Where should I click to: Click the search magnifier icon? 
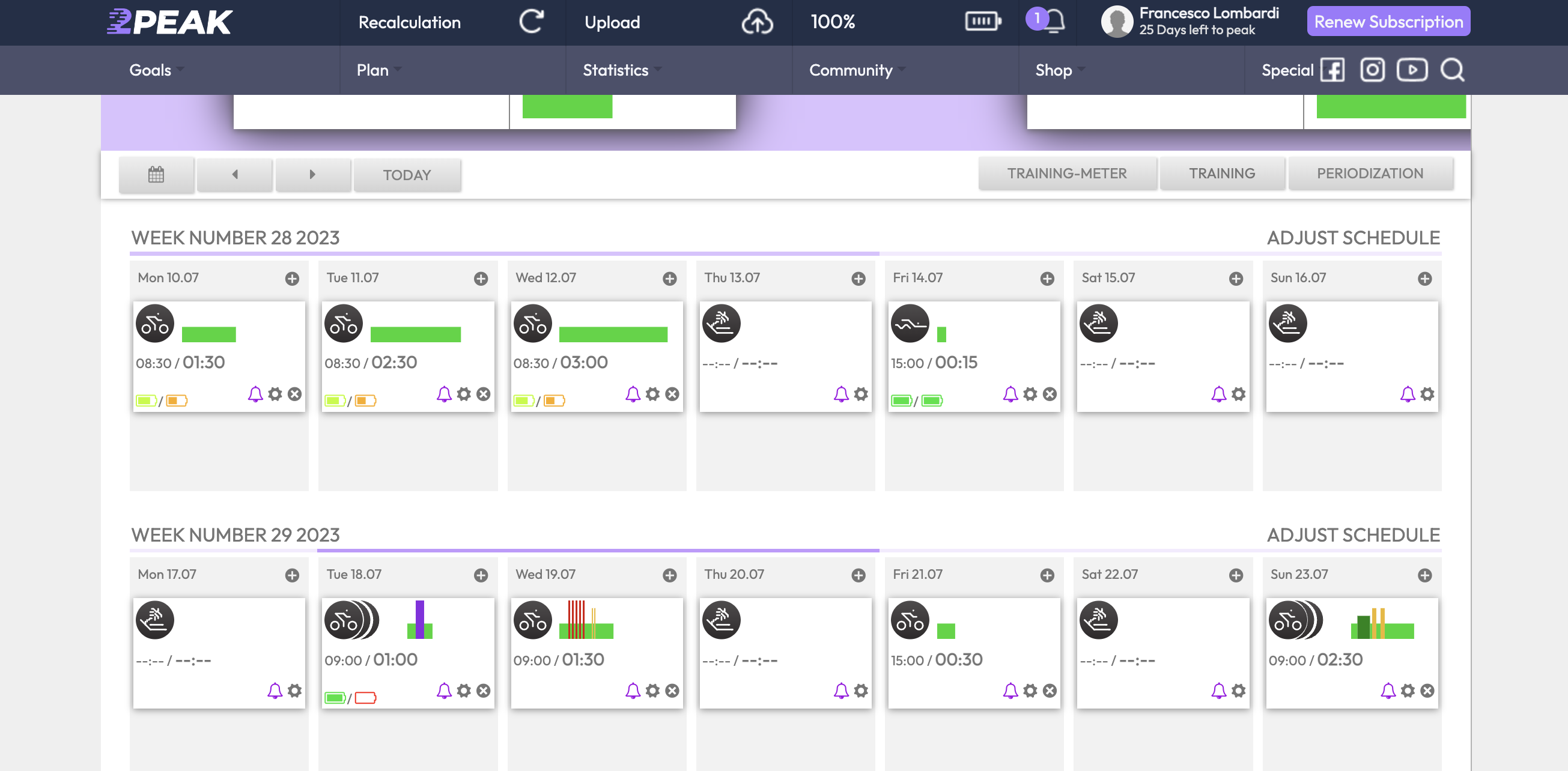tap(1451, 70)
